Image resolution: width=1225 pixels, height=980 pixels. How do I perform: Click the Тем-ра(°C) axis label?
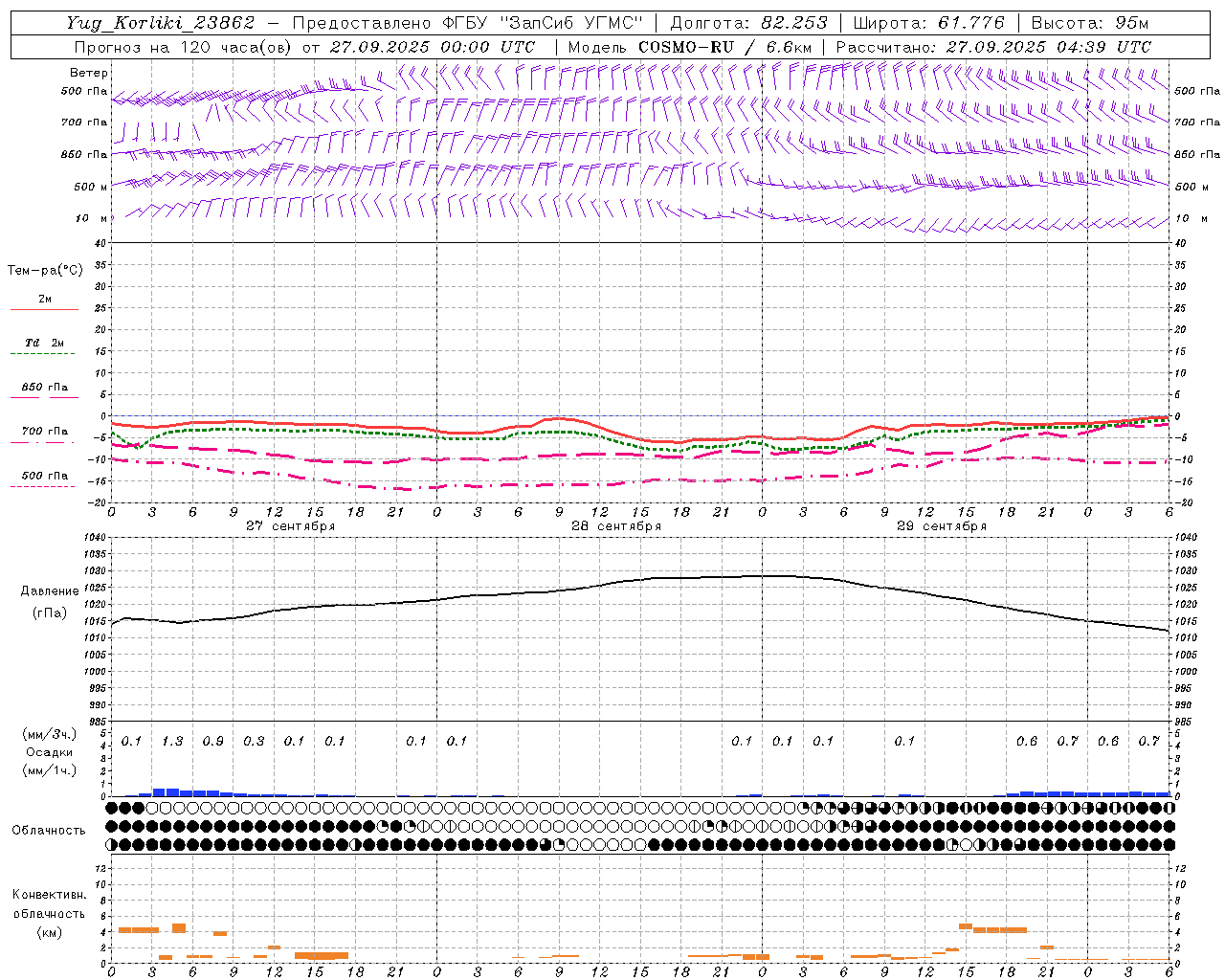pyautogui.click(x=45, y=271)
